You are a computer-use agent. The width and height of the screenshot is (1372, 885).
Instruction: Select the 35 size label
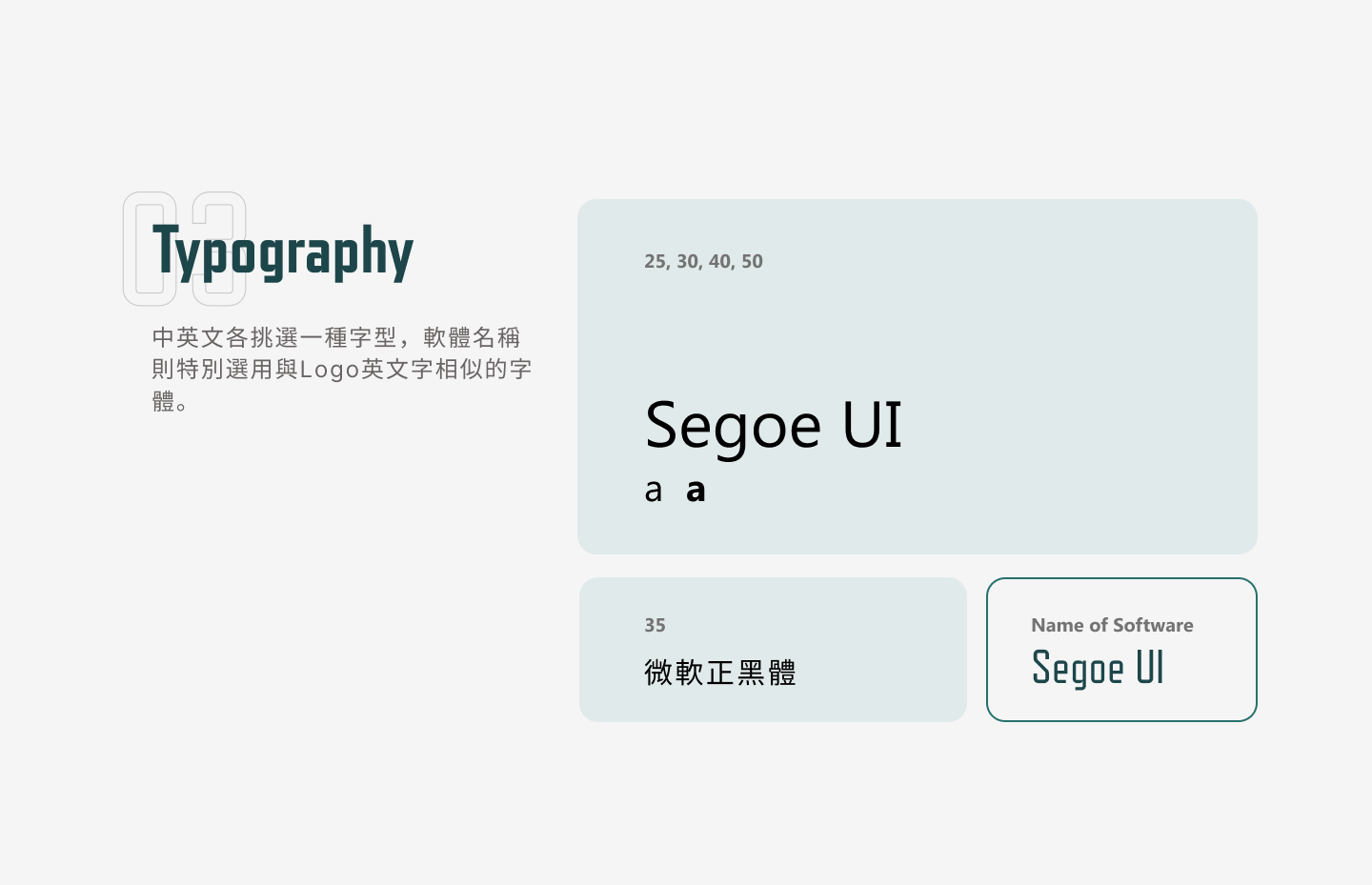click(655, 625)
